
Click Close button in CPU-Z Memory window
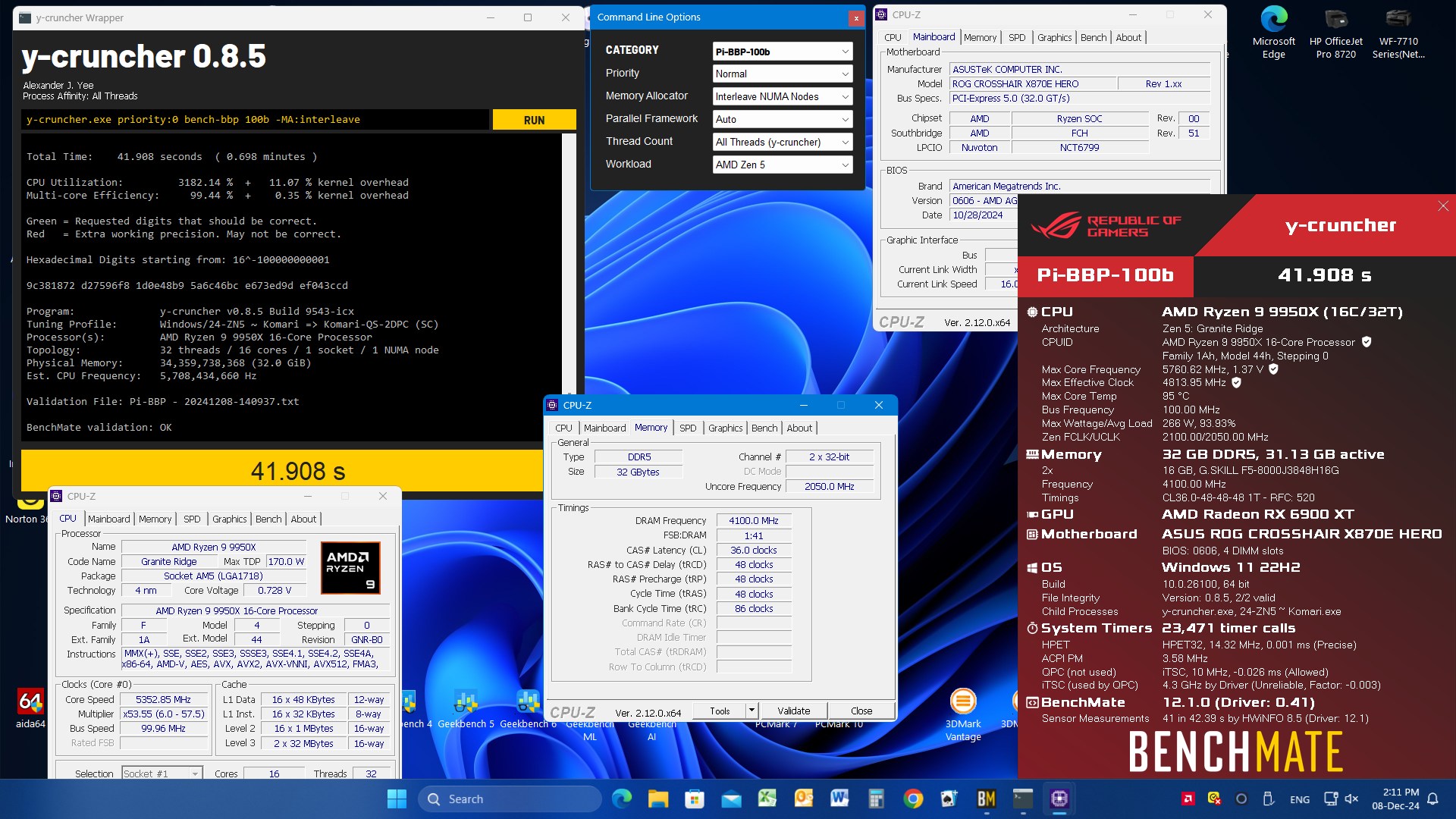(861, 711)
